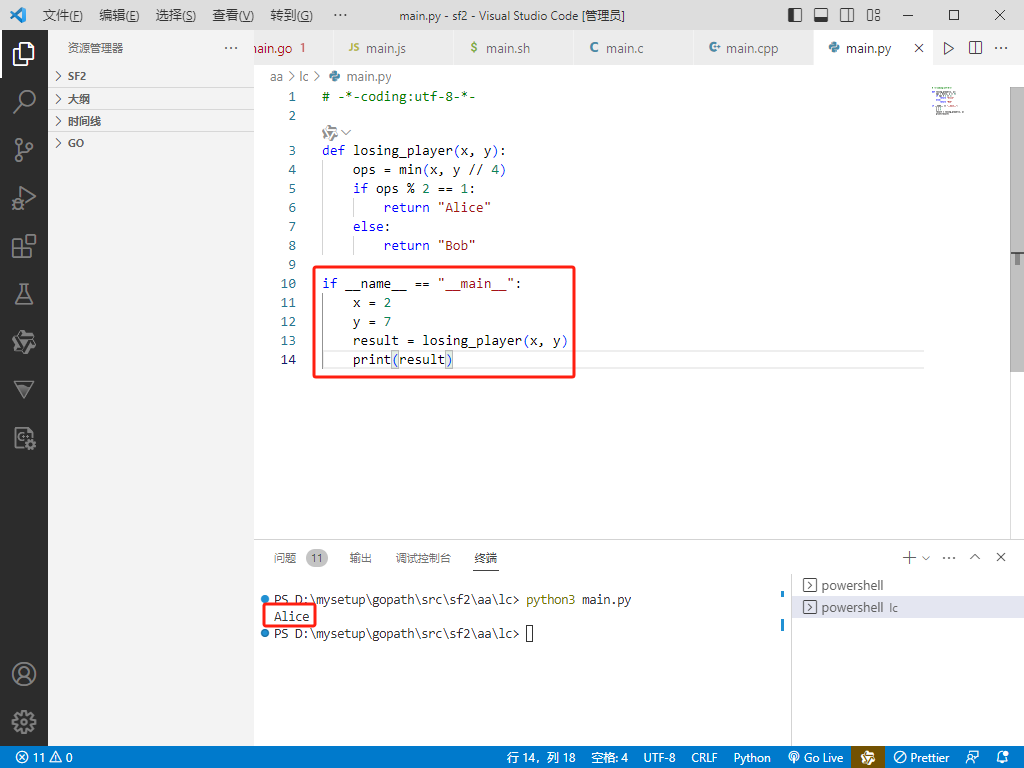The height and width of the screenshot is (768, 1024).
Task: Click Go Live in status bar
Action: coord(816,758)
